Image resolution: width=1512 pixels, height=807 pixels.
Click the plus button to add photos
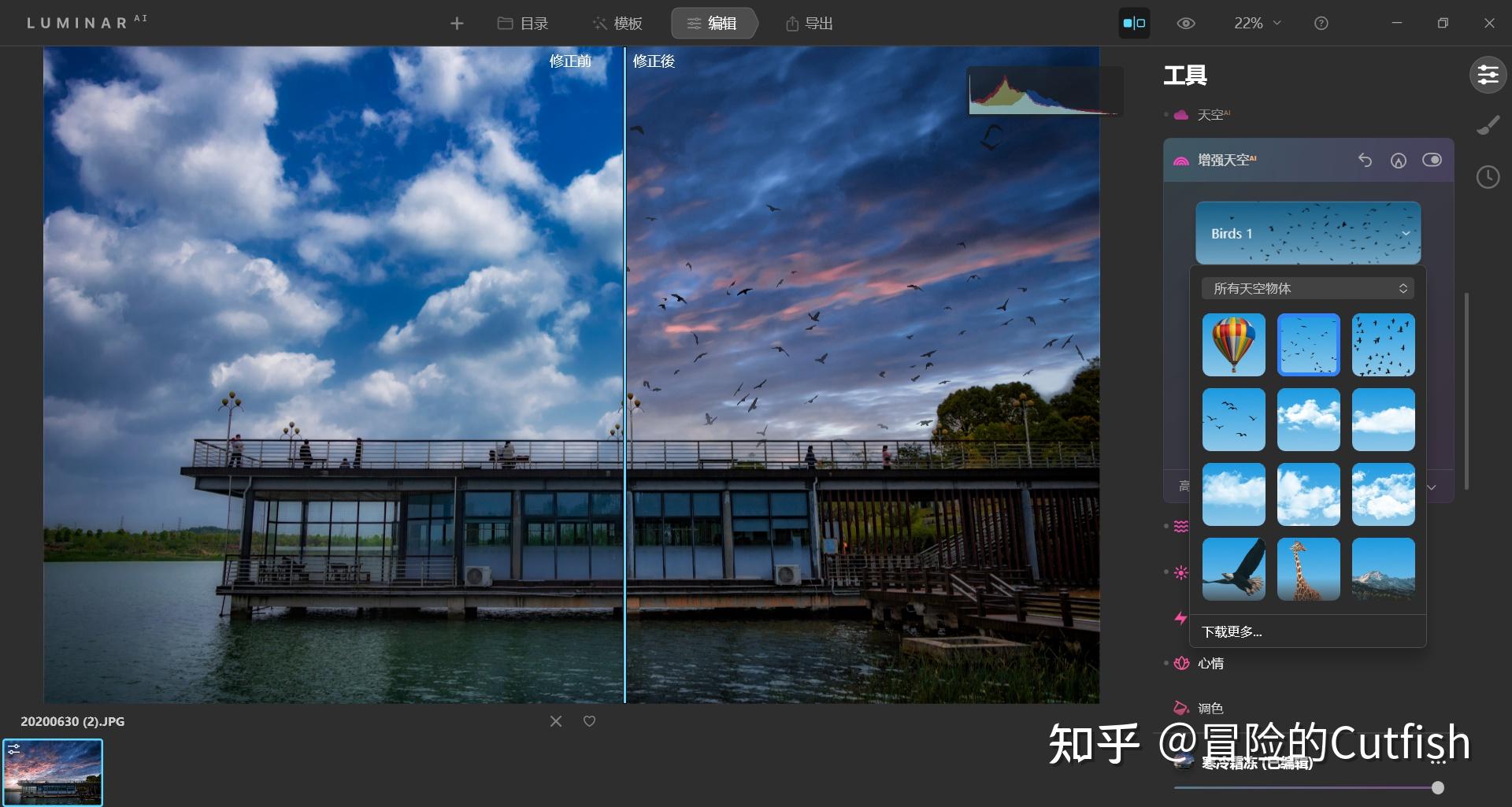tap(457, 24)
